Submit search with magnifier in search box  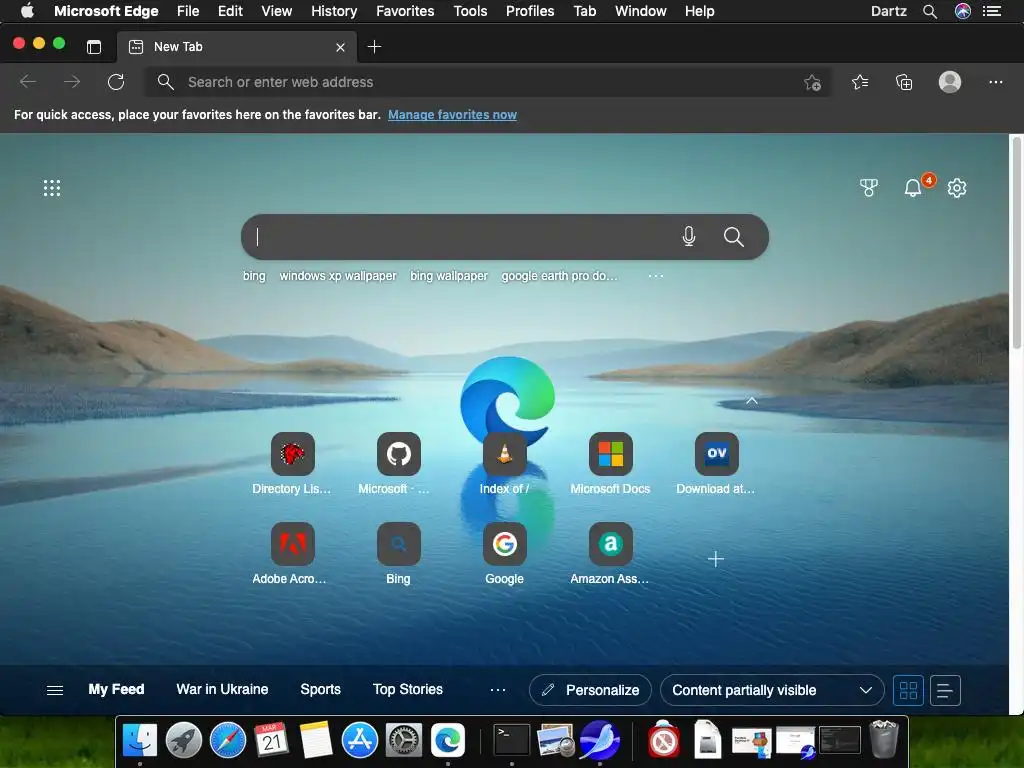[733, 236]
